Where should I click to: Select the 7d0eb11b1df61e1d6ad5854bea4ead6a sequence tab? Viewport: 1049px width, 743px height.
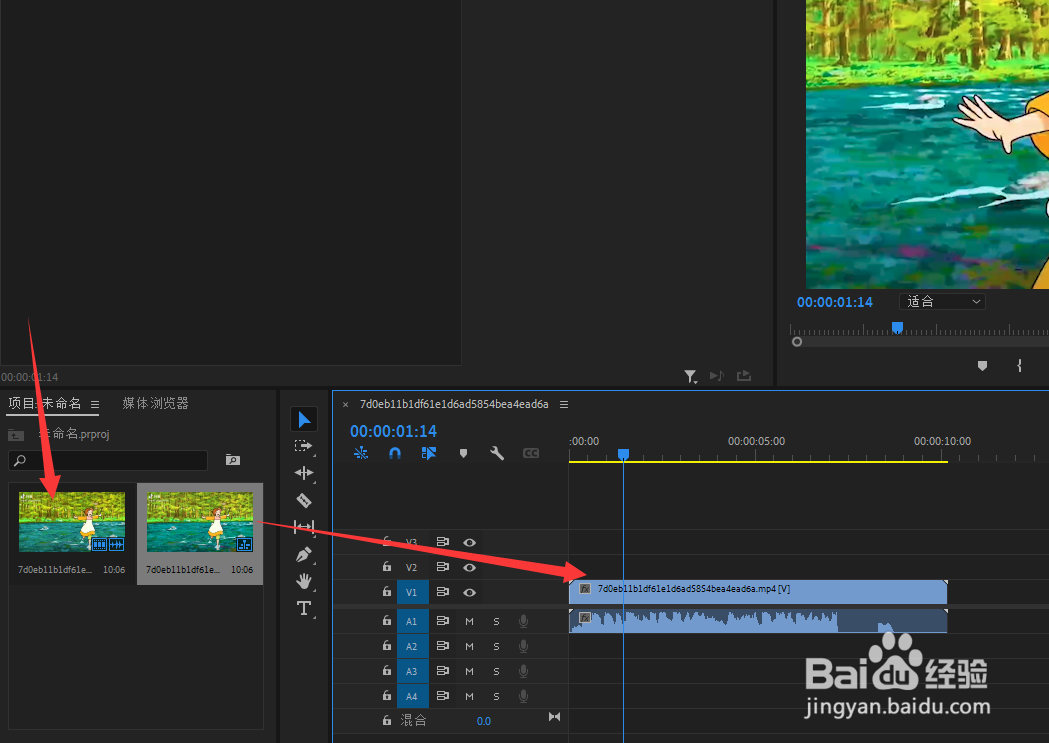tap(454, 404)
